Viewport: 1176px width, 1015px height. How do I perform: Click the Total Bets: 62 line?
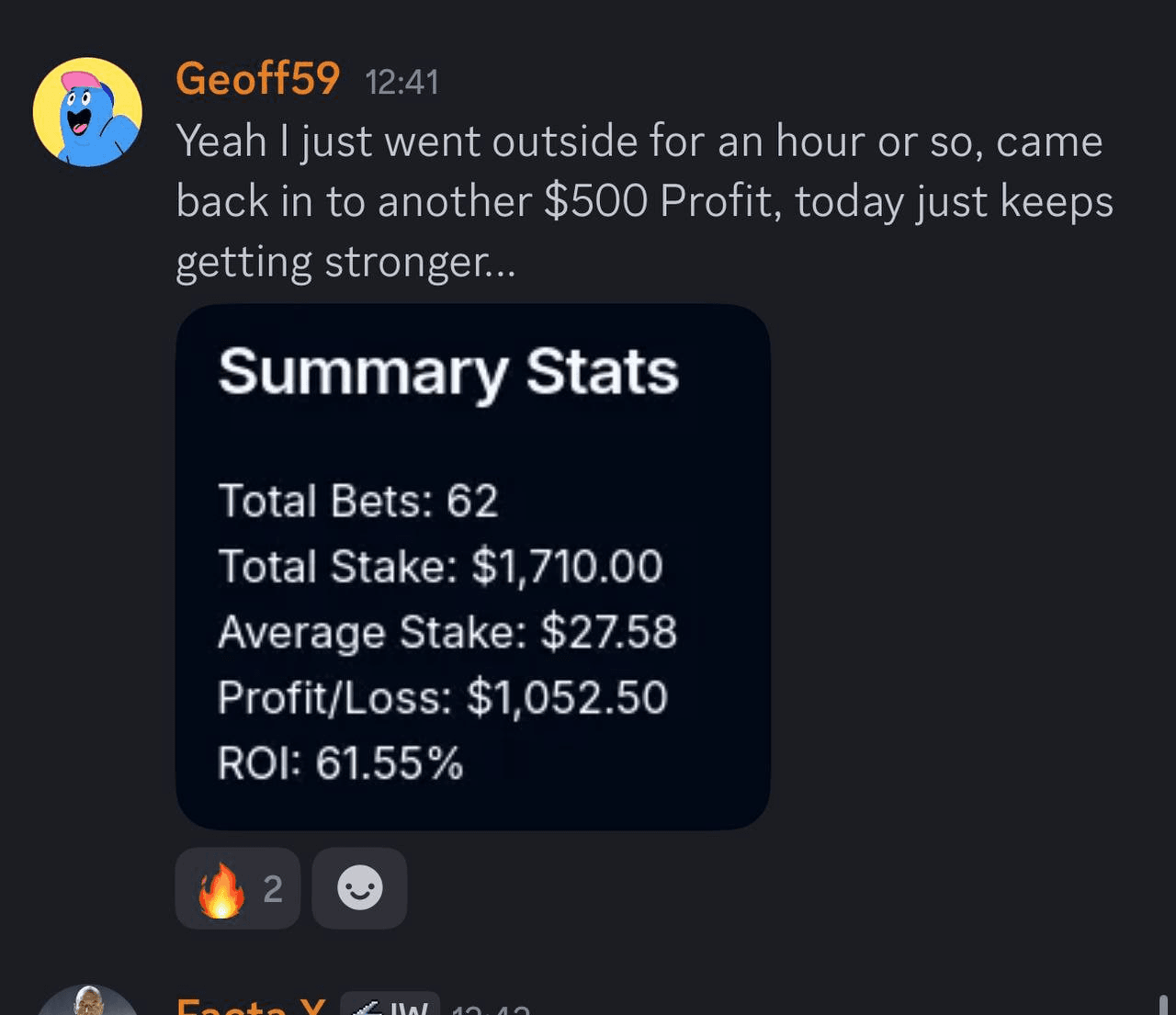[x=358, y=502]
